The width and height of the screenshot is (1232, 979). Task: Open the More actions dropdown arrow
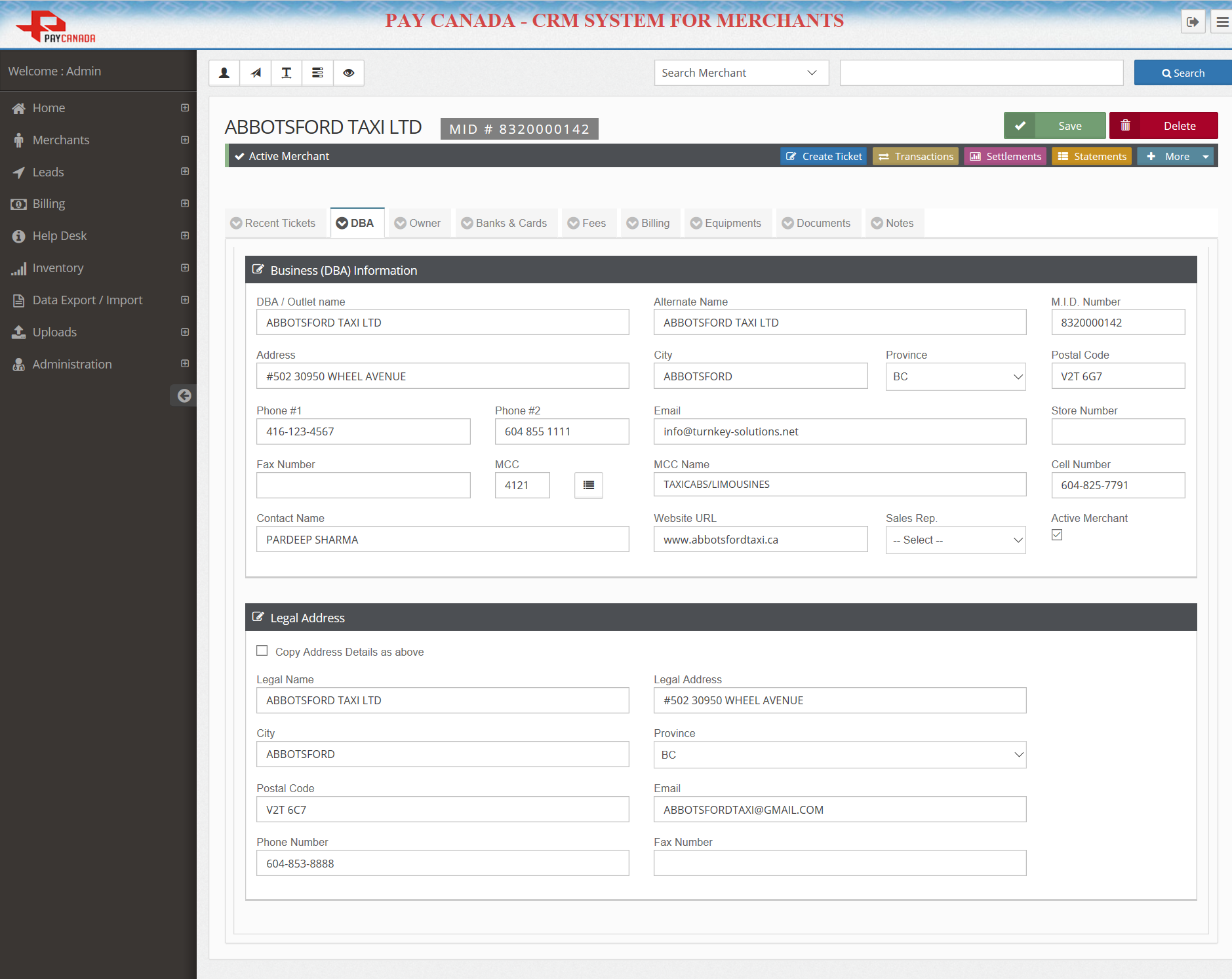(1204, 156)
